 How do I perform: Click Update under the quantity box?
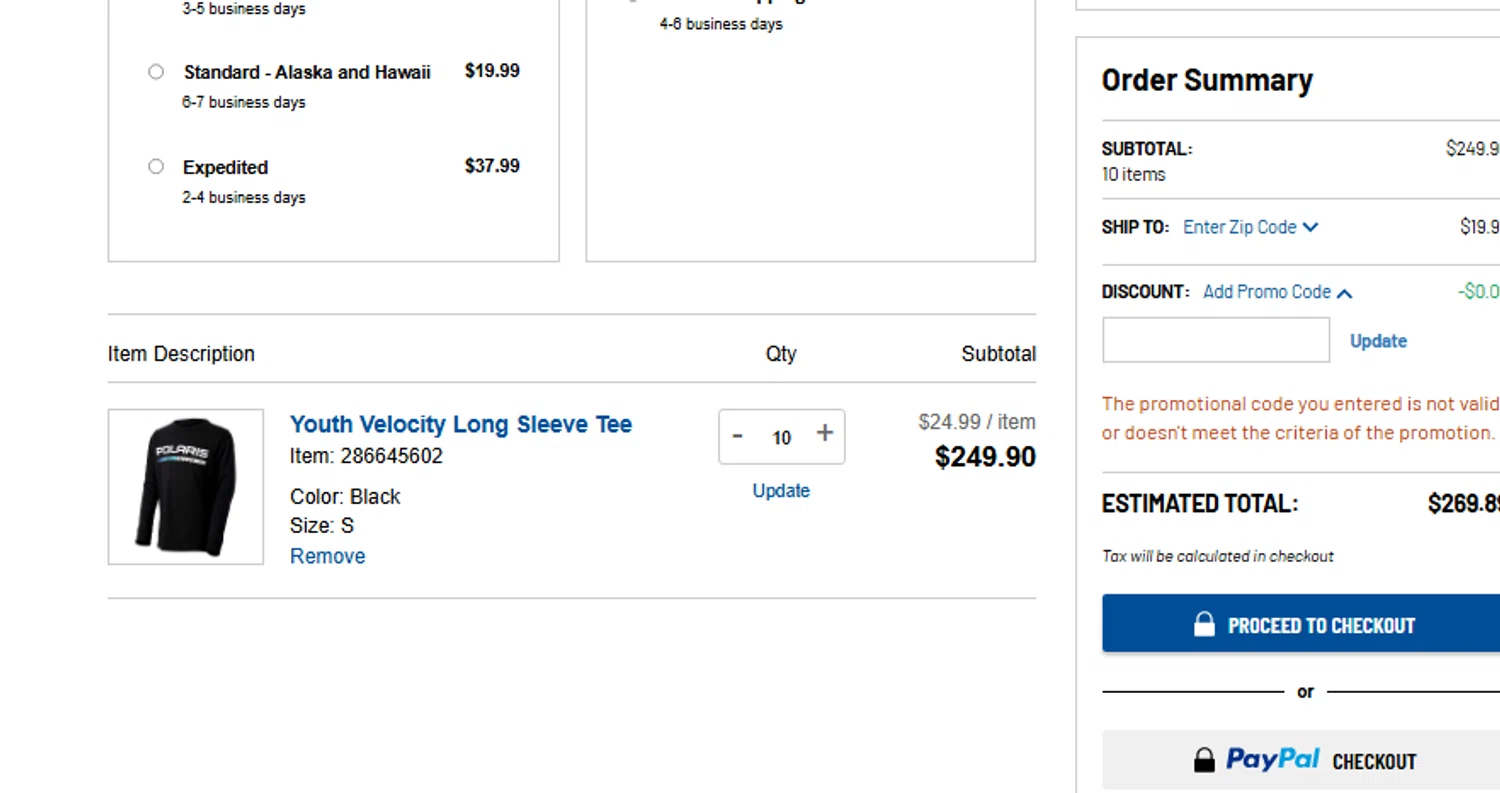(x=781, y=491)
